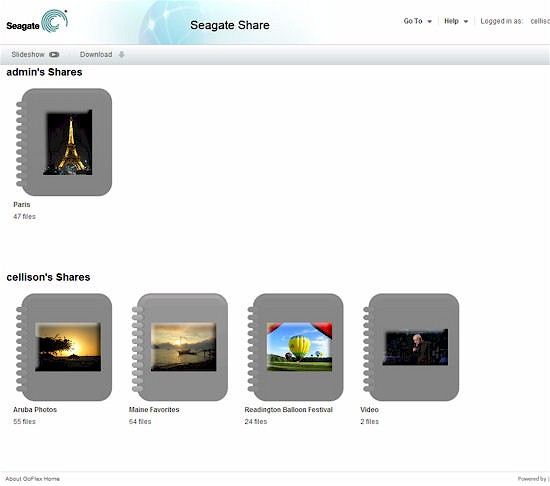Click the Seagate Share title
The height and width of the screenshot is (486, 550).
[230, 25]
